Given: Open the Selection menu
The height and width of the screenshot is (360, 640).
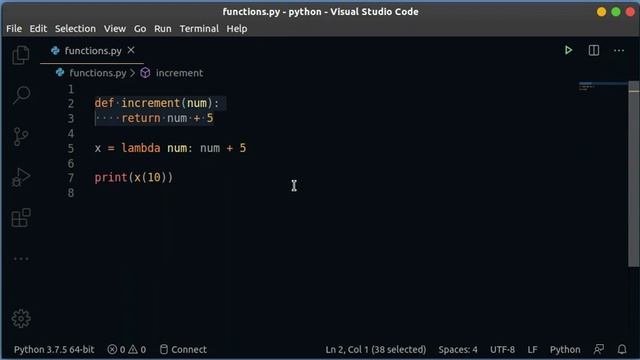Looking at the screenshot, I should point(75,29).
